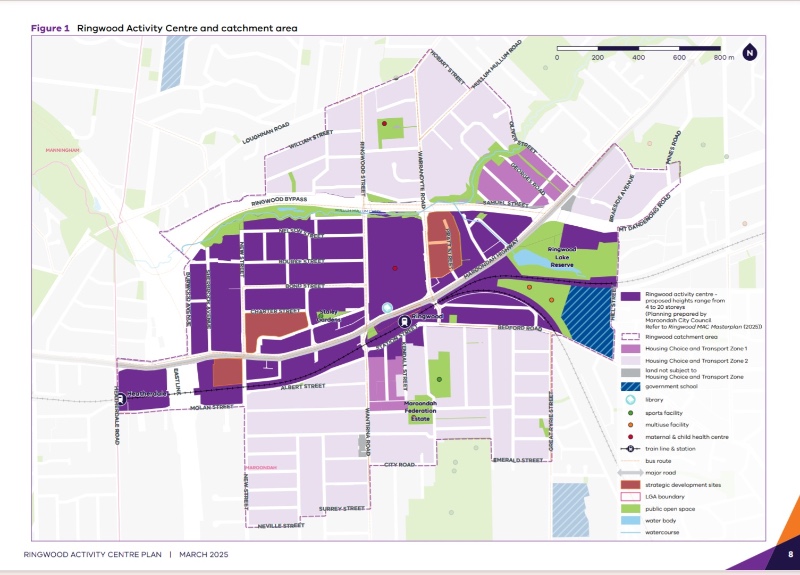Click the Heatherdale train station icon

coord(121,397)
